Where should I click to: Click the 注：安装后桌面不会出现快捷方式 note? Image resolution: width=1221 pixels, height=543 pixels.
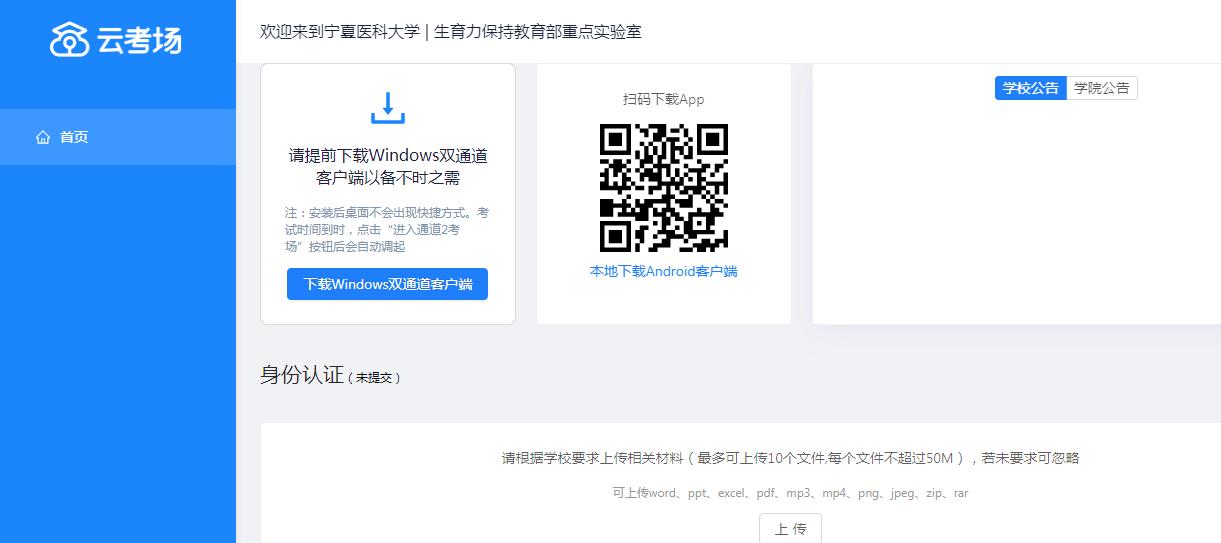pos(387,229)
